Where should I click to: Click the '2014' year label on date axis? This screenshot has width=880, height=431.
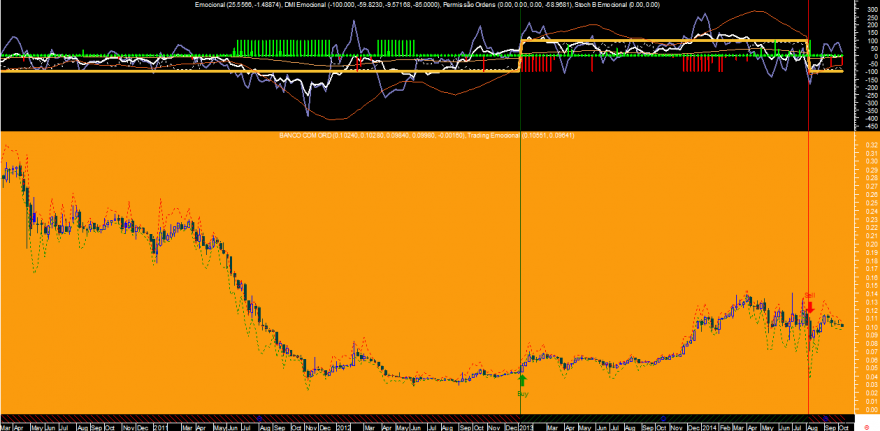coord(709,428)
